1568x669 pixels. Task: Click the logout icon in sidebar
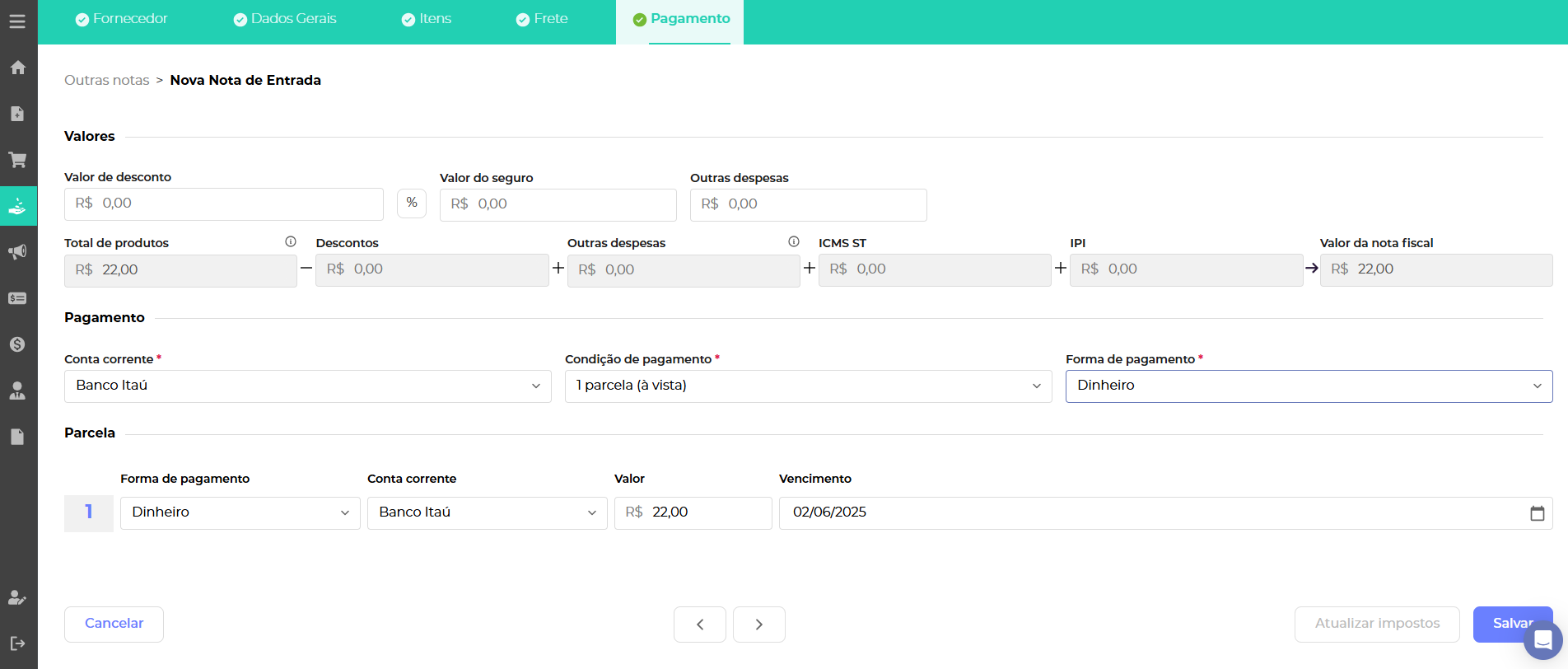coord(17,643)
